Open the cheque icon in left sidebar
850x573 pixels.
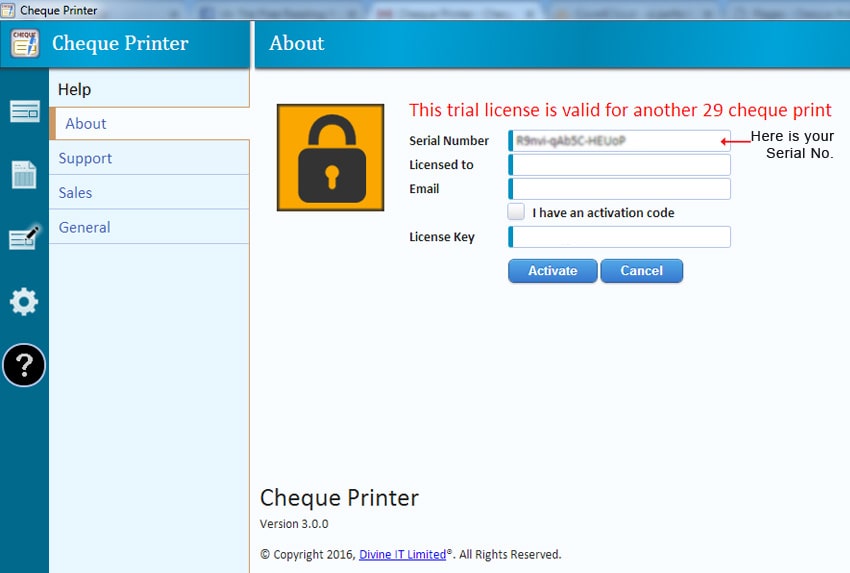[24, 111]
